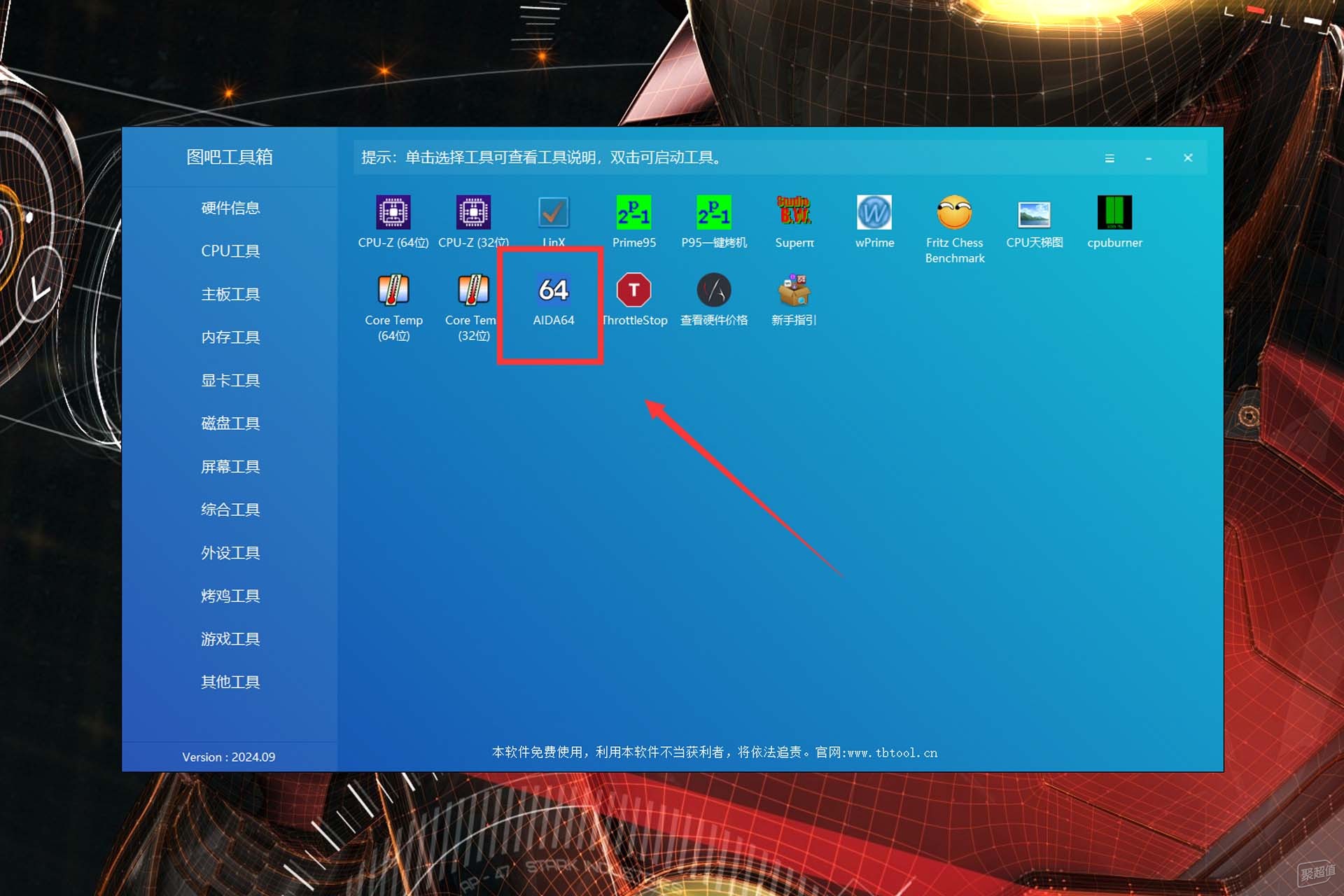Switch to 显卡工具 category
The width and height of the screenshot is (1344, 896).
pyautogui.click(x=230, y=380)
